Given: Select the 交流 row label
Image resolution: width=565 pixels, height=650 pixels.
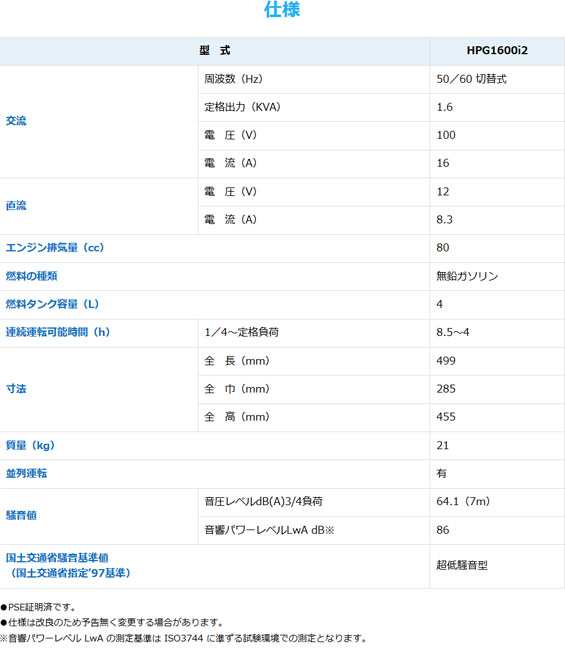Looking at the screenshot, I should coord(16,121).
